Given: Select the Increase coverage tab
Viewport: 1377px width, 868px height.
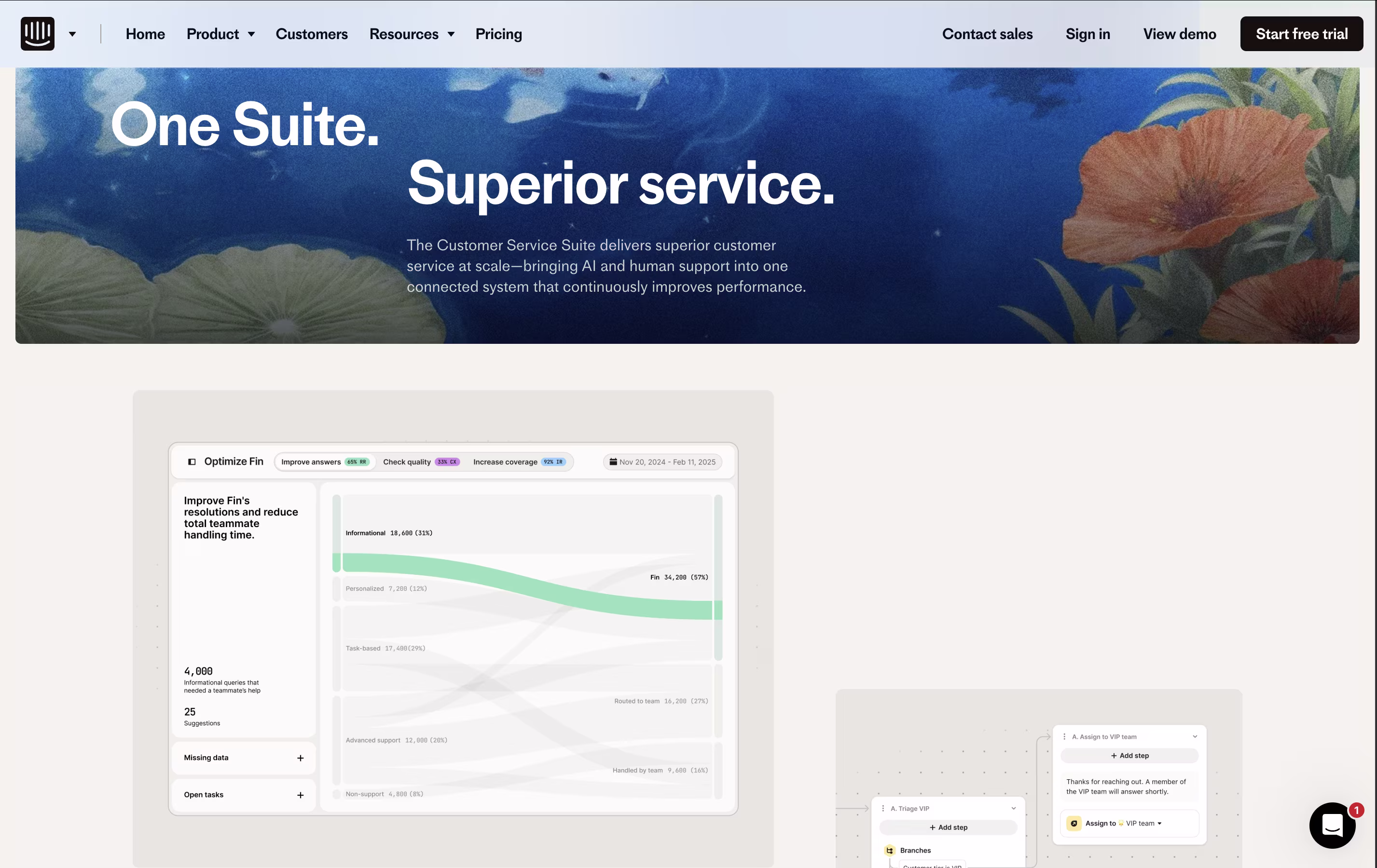Looking at the screenshot, I should (519, 461).
